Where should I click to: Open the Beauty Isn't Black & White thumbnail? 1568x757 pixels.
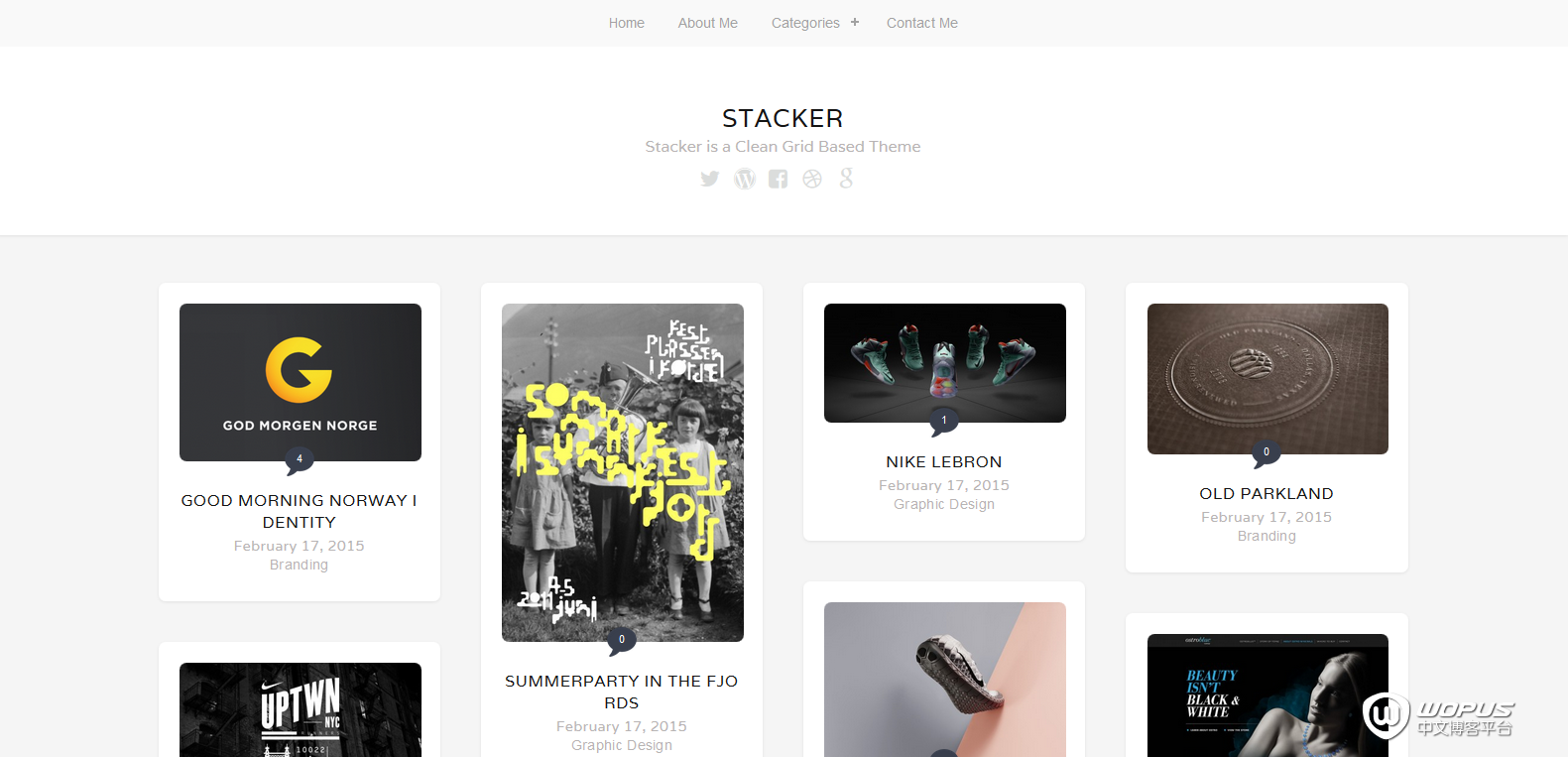tap(1267, 695)
